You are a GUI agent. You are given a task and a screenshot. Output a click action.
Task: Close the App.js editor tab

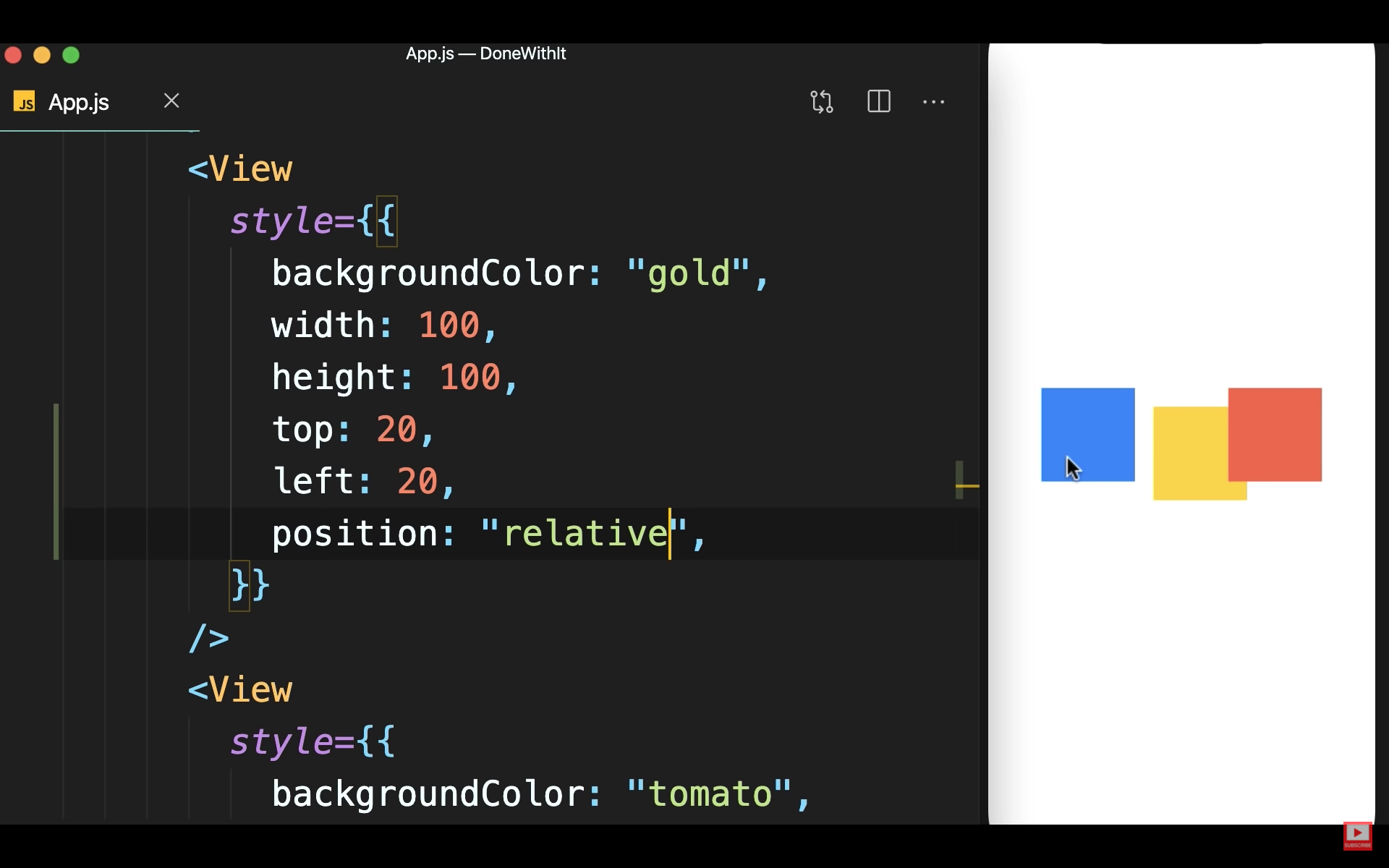click(171, 101)
